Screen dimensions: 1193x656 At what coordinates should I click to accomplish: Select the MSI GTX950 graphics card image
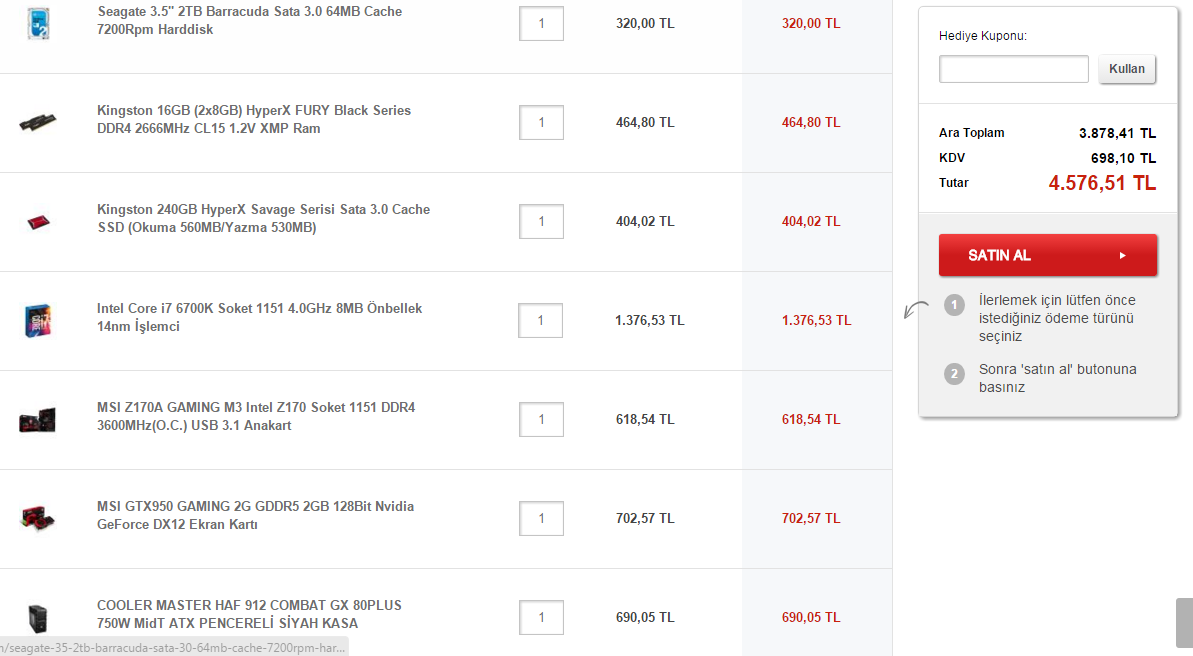coord(37,518)
